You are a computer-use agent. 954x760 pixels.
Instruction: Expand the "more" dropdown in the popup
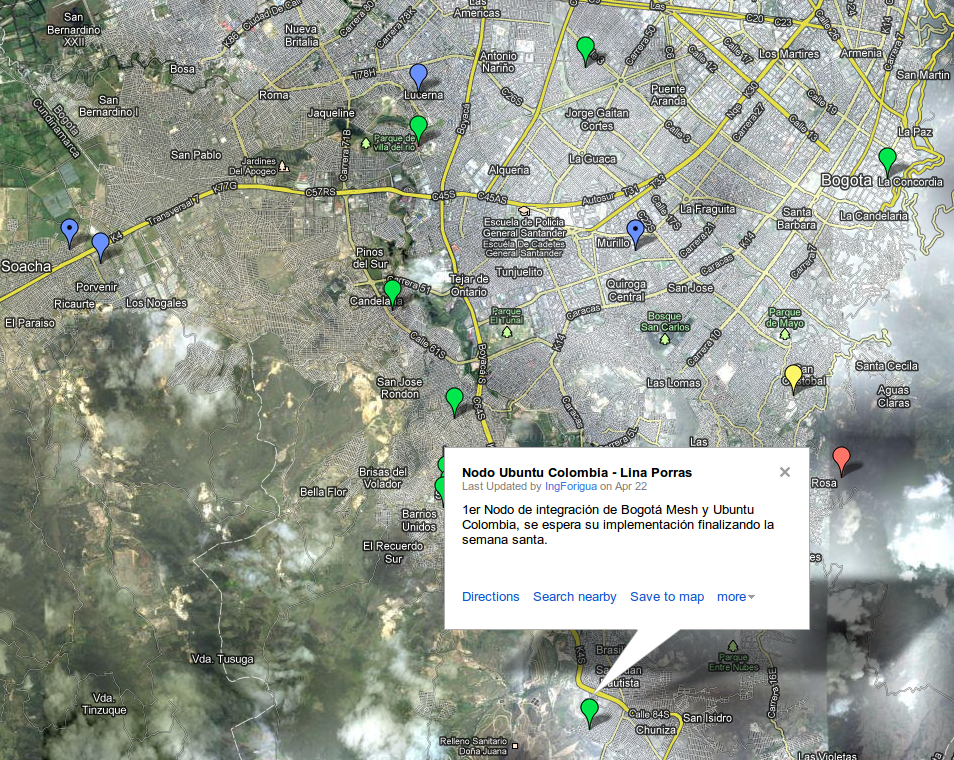coord(735,597)
